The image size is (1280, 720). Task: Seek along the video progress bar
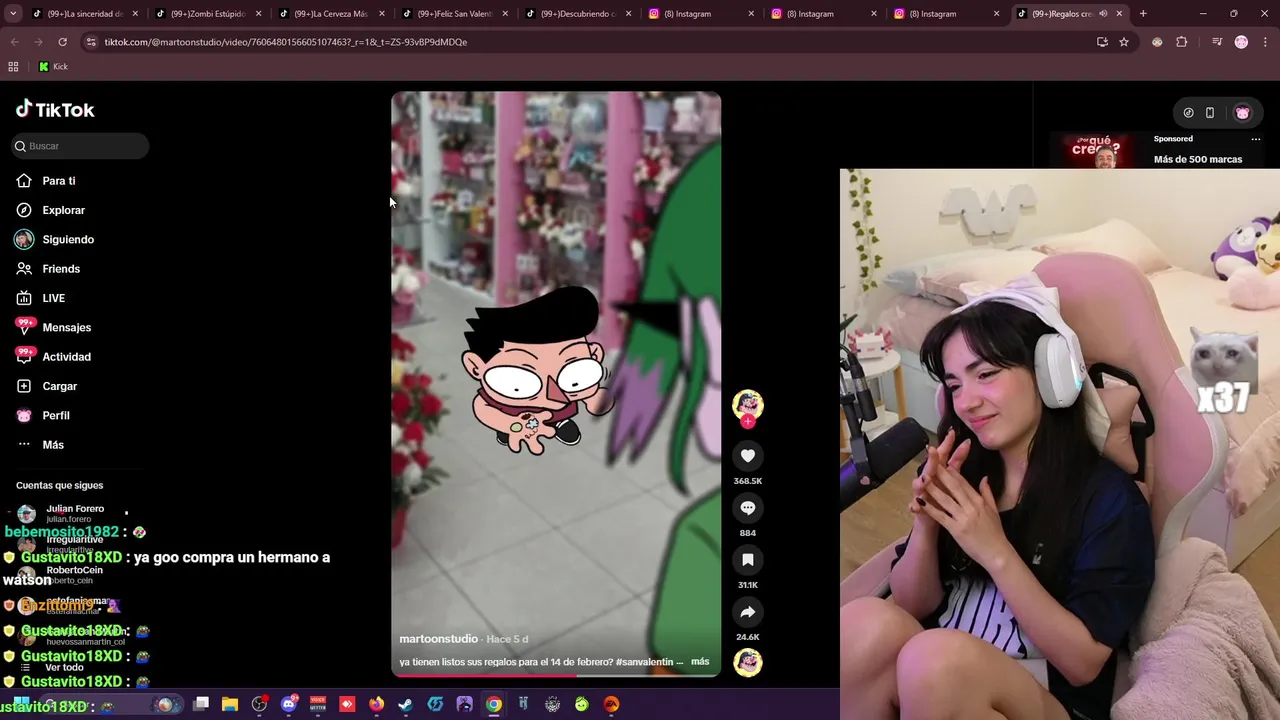(x=556, y=675)
